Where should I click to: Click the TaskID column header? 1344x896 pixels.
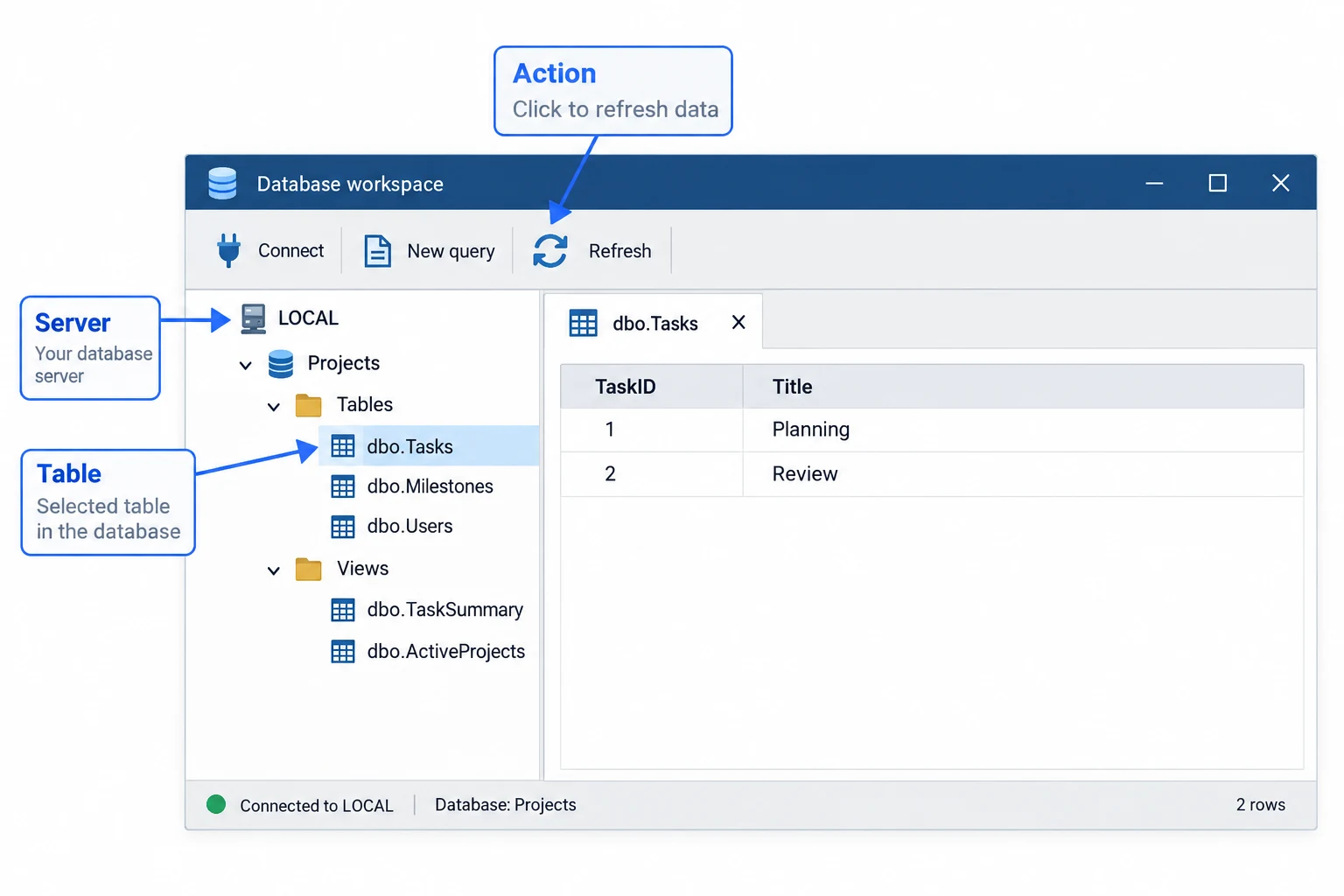(x=652, y=387)
